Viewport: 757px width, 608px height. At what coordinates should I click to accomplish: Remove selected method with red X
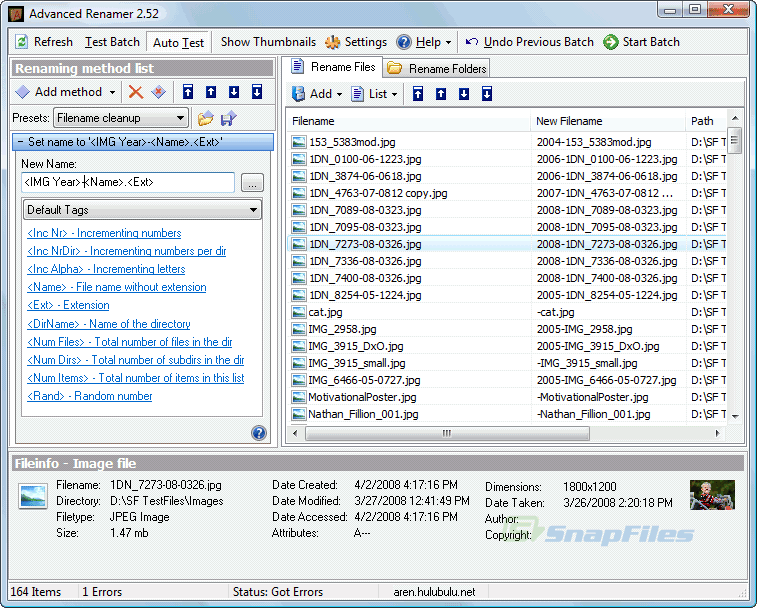pos(136,92)
